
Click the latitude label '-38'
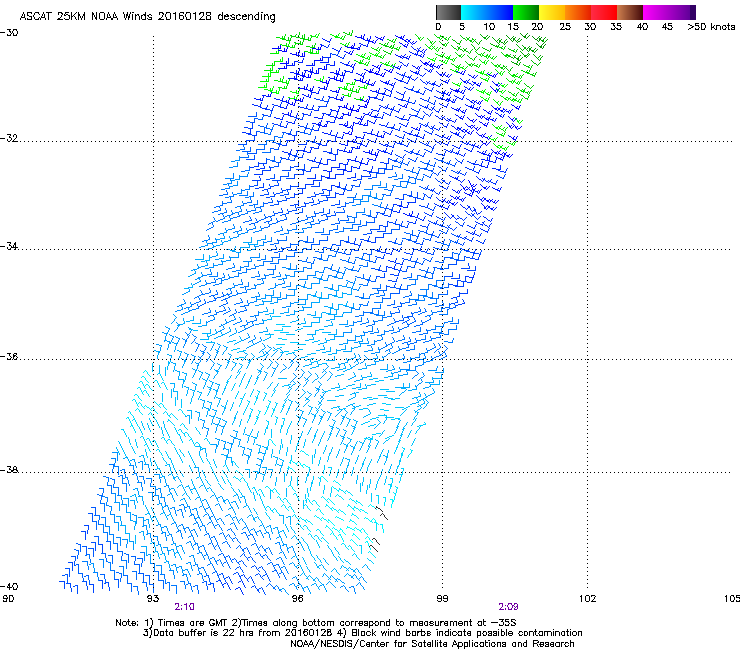pos(9,470)
